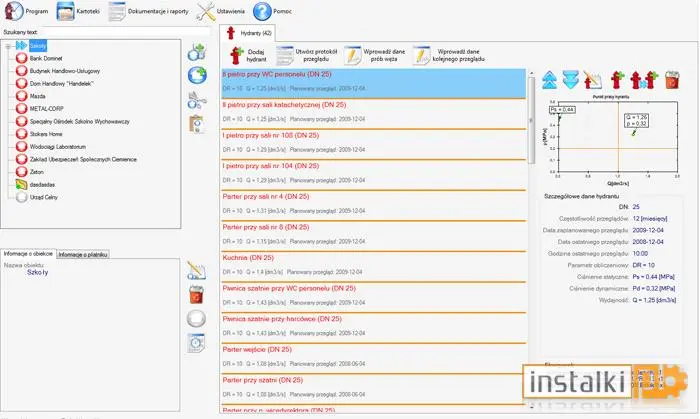Switch to Informacje o płatniku tab

(x=83, y=254)
